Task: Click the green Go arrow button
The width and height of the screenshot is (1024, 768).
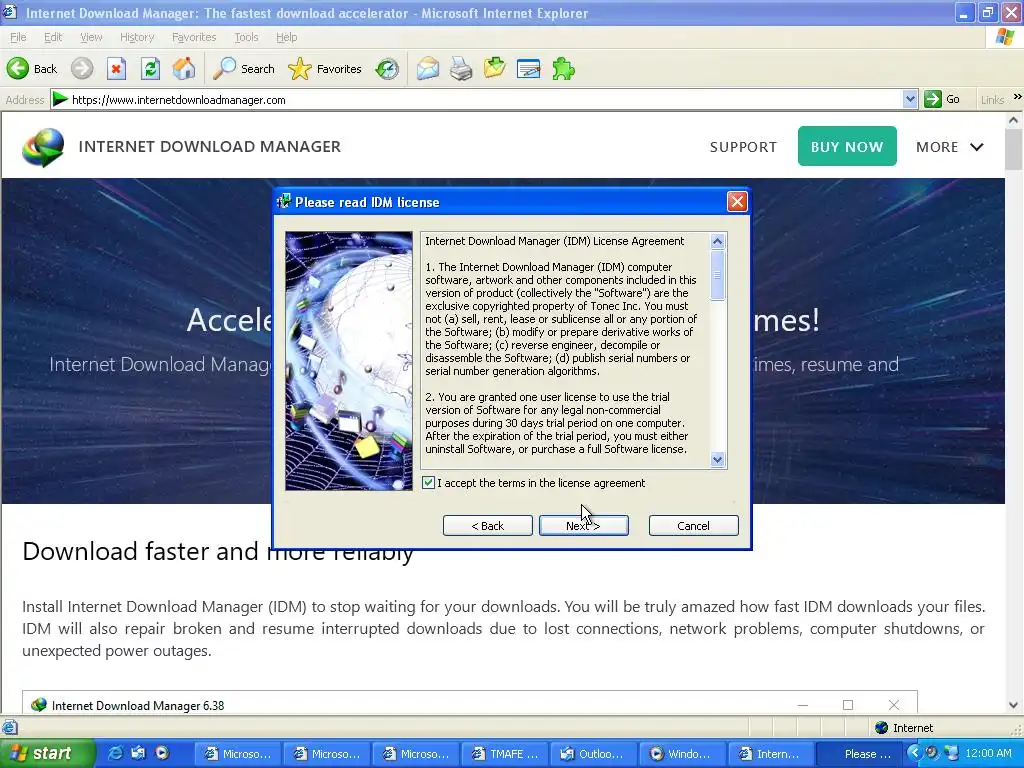Action: tap(933, 99)
